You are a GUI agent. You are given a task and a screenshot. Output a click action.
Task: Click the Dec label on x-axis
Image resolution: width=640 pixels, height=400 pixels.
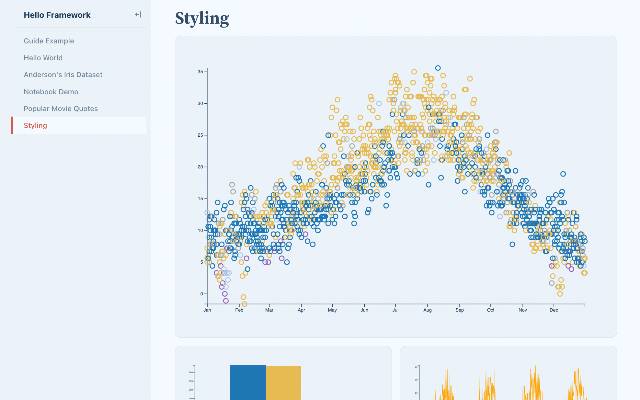point(554,310)
